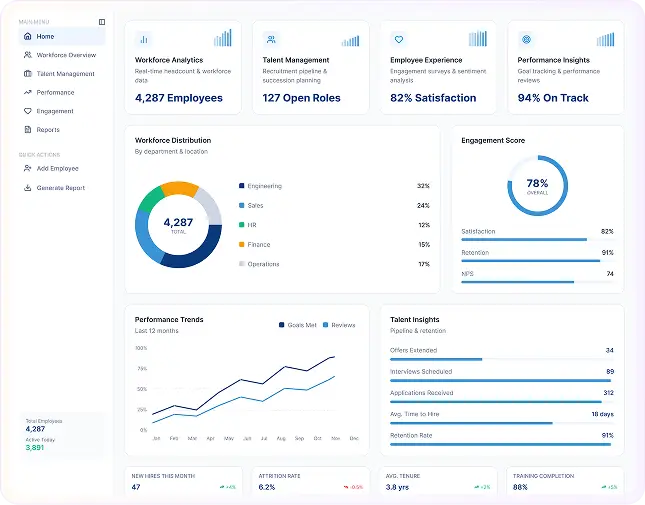The height and width of the screenshot is (505, 645).
Task: Click the Interviews Scheduled progress bar
Action: tap(502, 380)
